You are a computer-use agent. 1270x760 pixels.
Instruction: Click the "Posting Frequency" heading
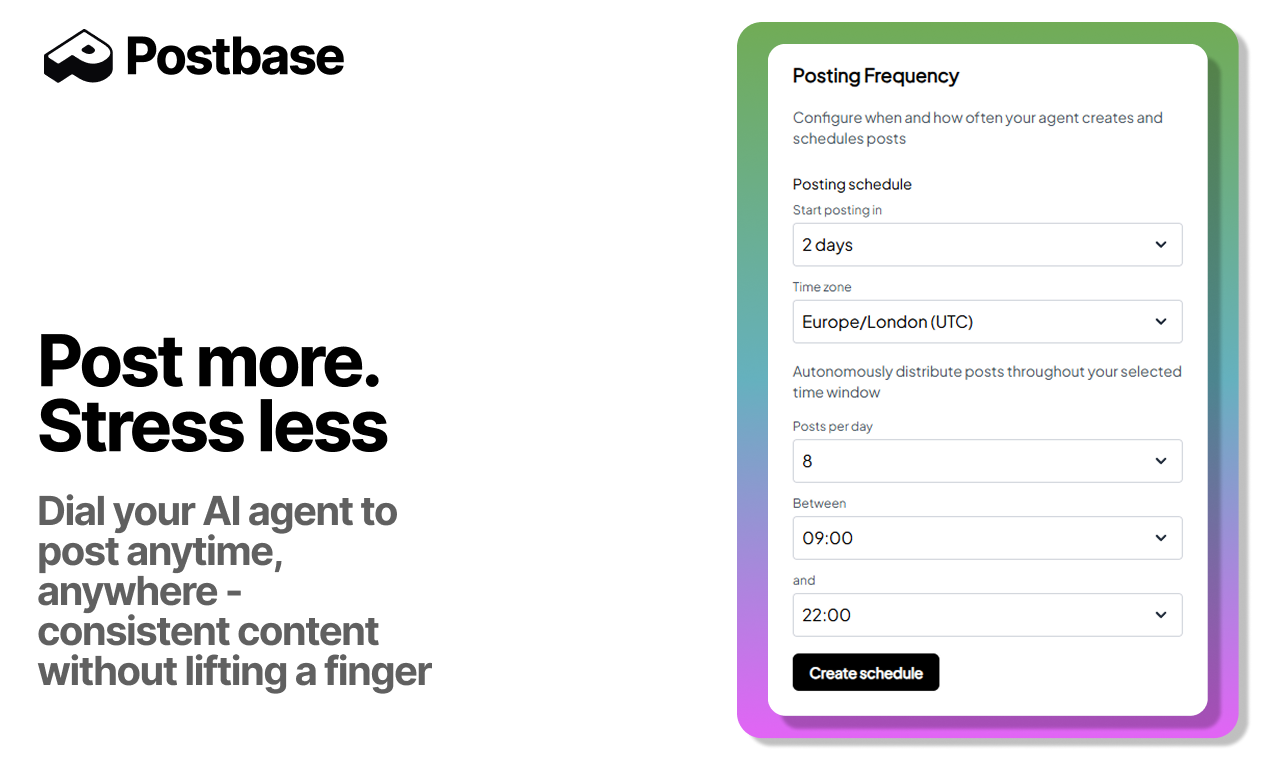click(875, 76)
